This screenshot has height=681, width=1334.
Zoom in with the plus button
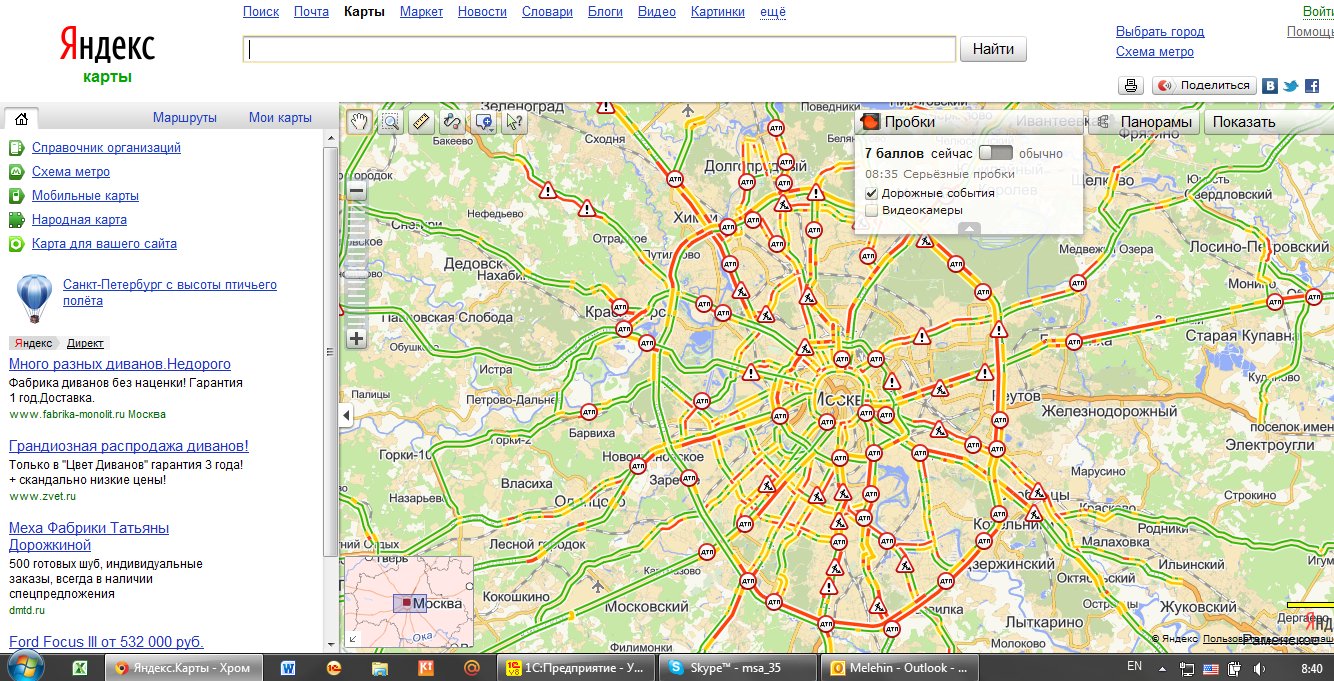coord(357,338)
